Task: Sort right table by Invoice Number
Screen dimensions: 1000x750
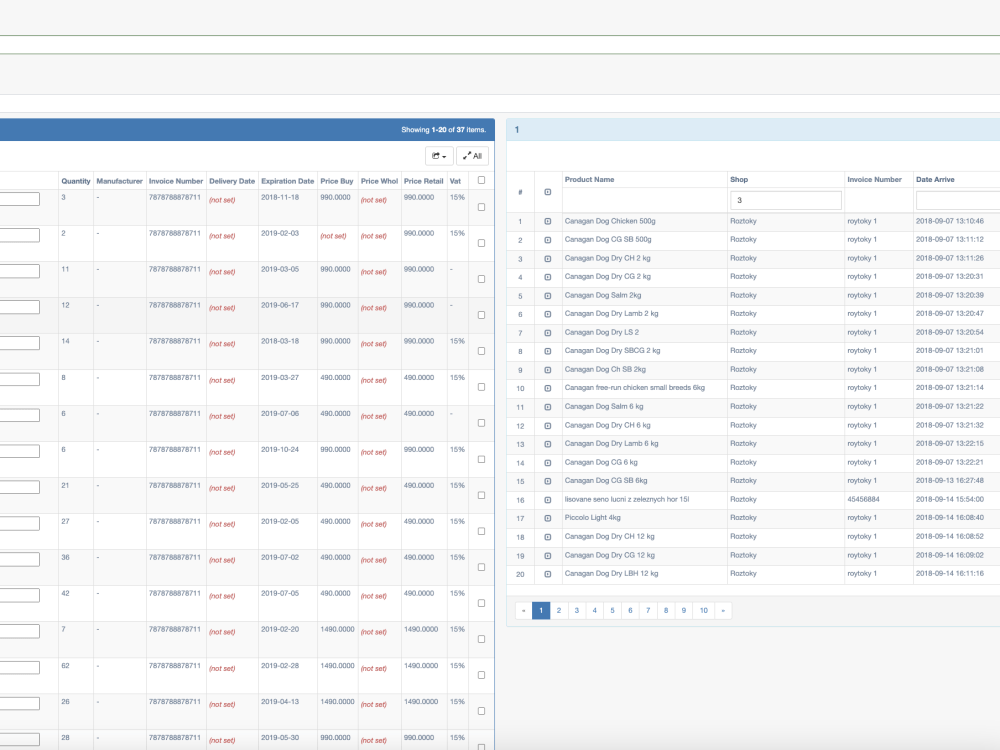Action: click(874, 179)
